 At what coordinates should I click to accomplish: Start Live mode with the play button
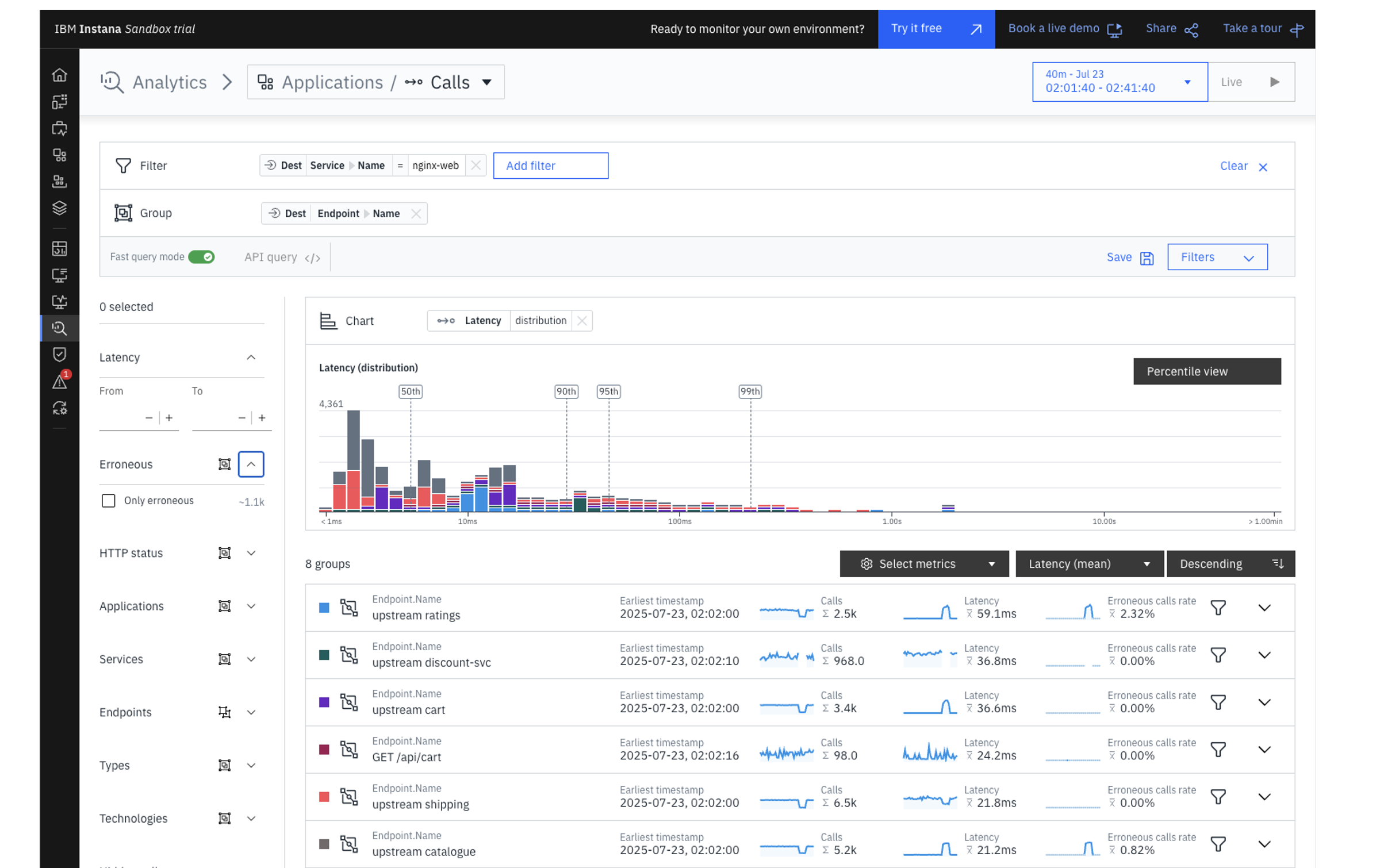1274,82
